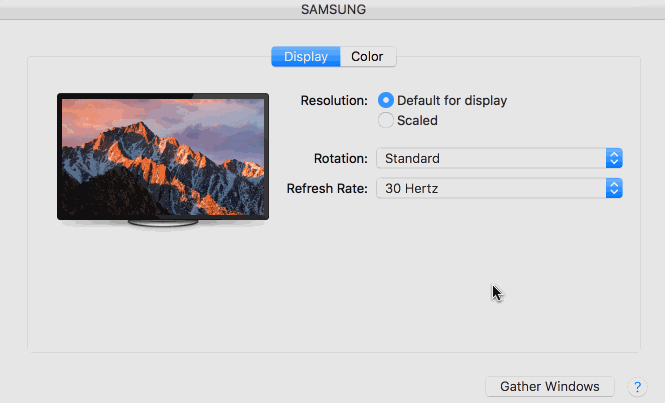Open the Rotation dropdown
Image resolution: width=665 pixels, height=403 pixels.
point(499,158)
